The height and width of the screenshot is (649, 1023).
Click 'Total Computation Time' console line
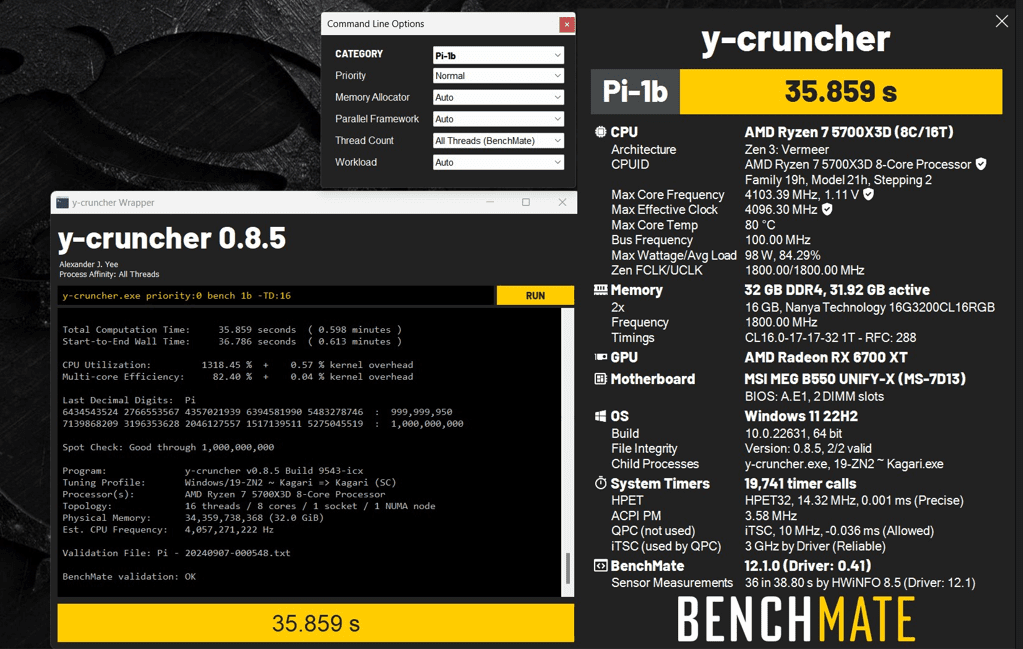click(x=232, y=329)
